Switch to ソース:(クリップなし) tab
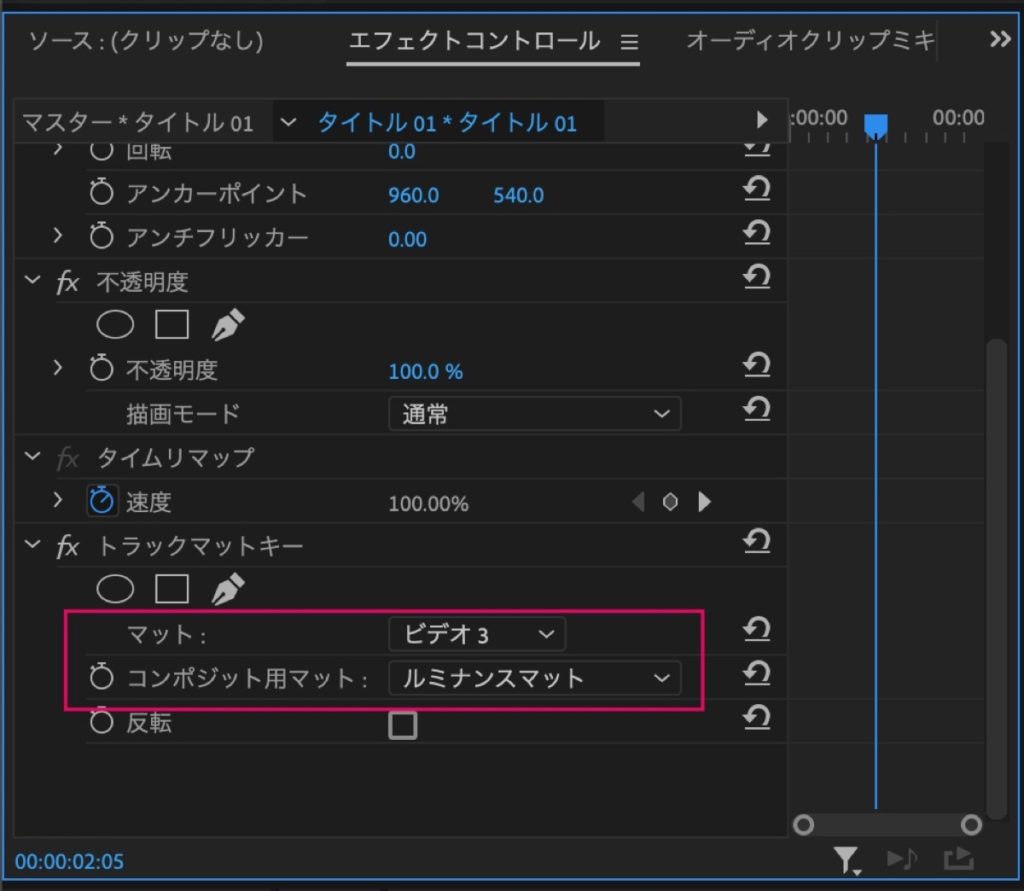This screenshot has width=1024, height=891. [146, 41]
